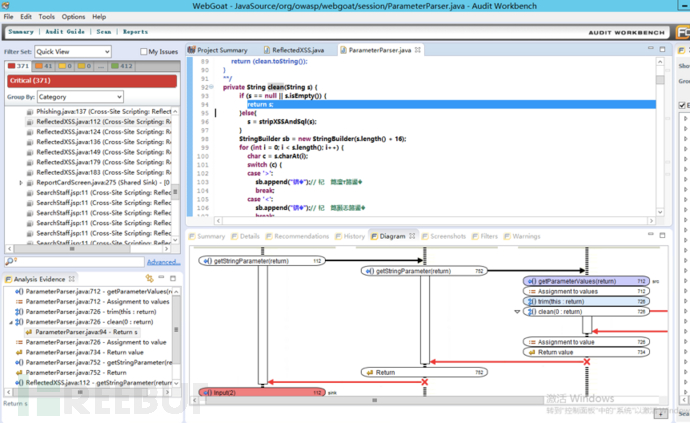Click the Advanced... search link
This screenshot has height=423, width=690.
[x=163, y=262]
